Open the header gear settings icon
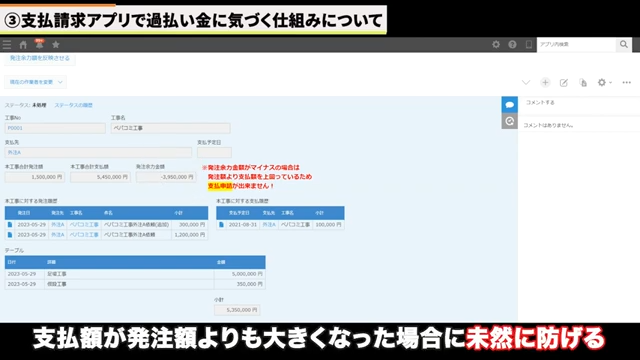Screen dimensions: 640x360 496,44
